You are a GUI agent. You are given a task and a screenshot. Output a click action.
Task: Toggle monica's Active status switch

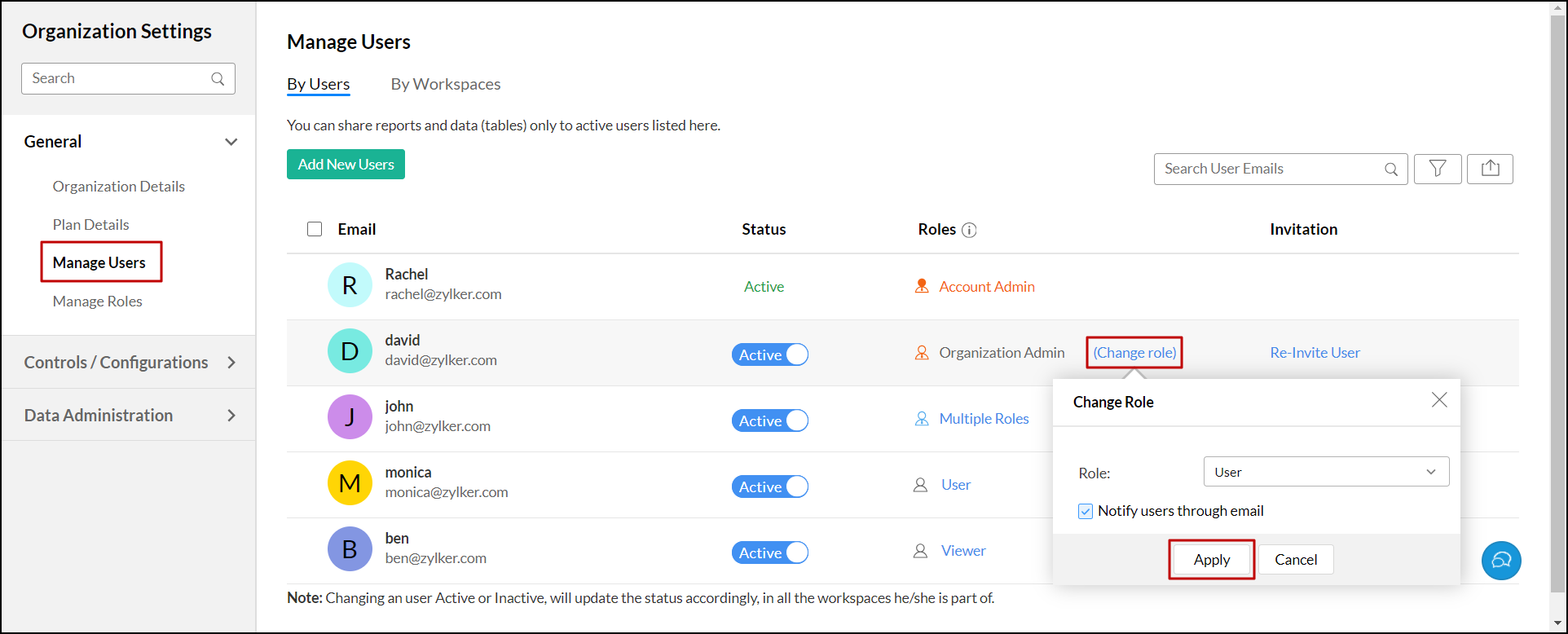(x=769, y=487)
